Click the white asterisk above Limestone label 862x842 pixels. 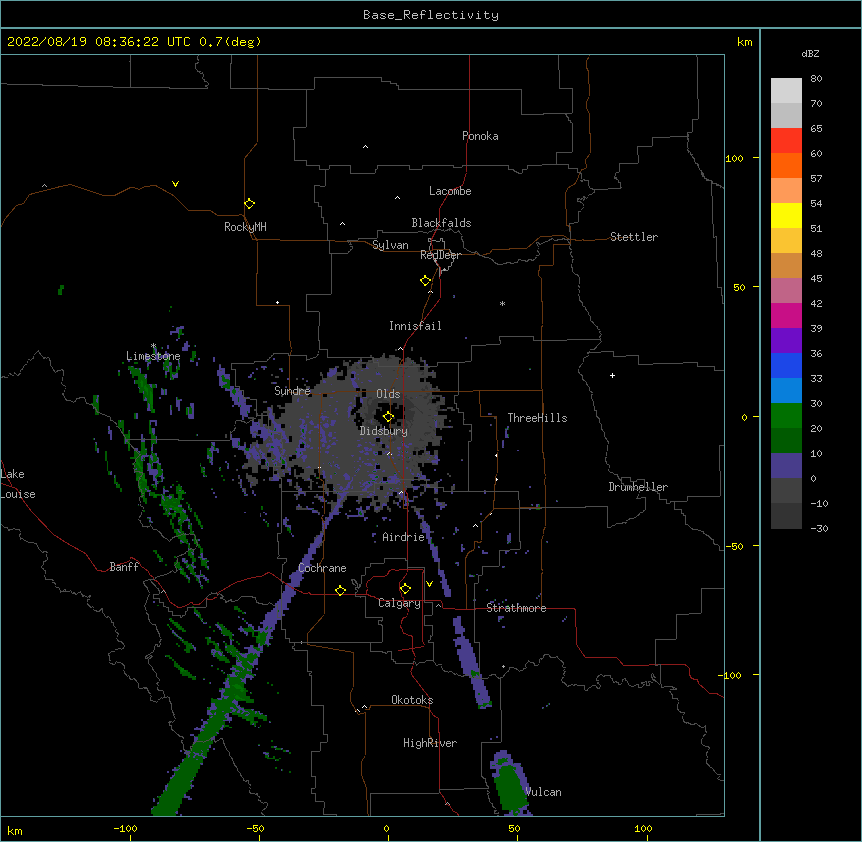click(153, 346)
